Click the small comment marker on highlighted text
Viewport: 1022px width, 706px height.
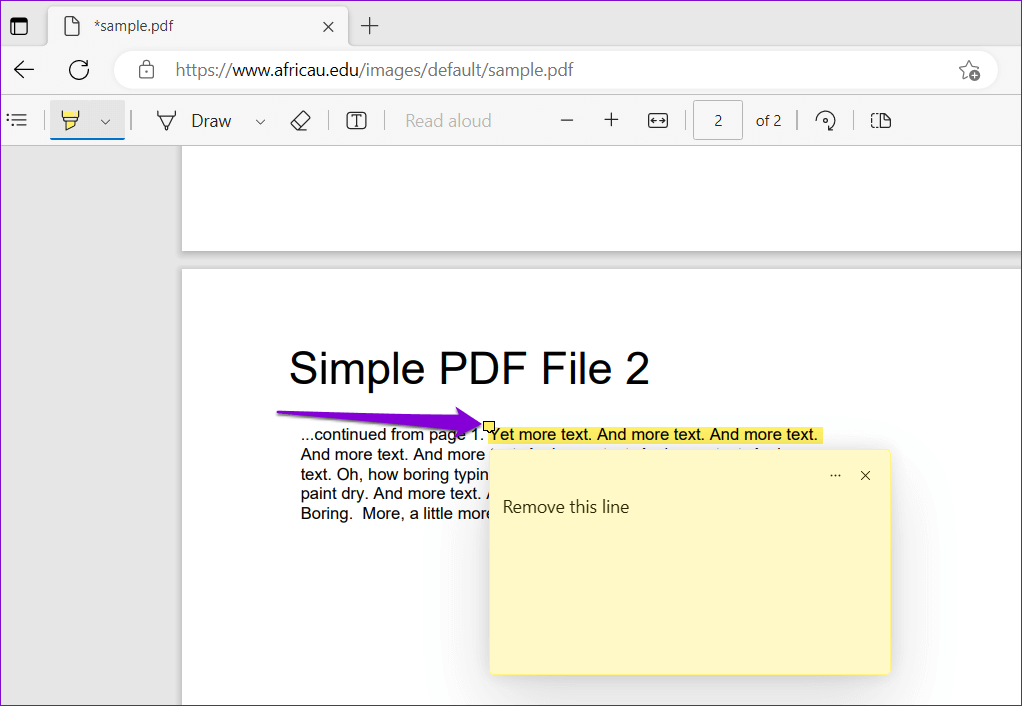click(x=489, y=428)
